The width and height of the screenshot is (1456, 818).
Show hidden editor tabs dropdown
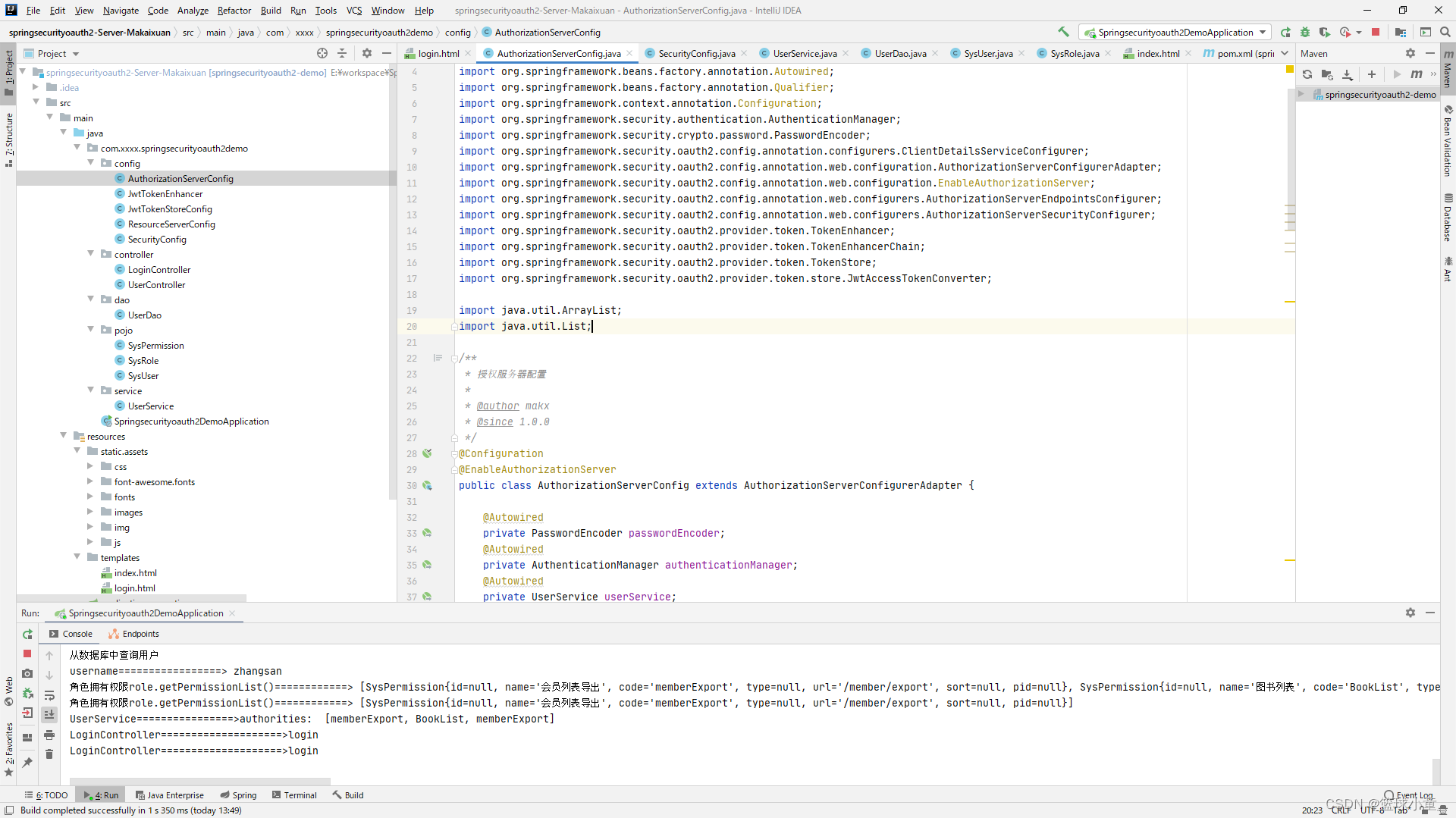point(1285,53)
